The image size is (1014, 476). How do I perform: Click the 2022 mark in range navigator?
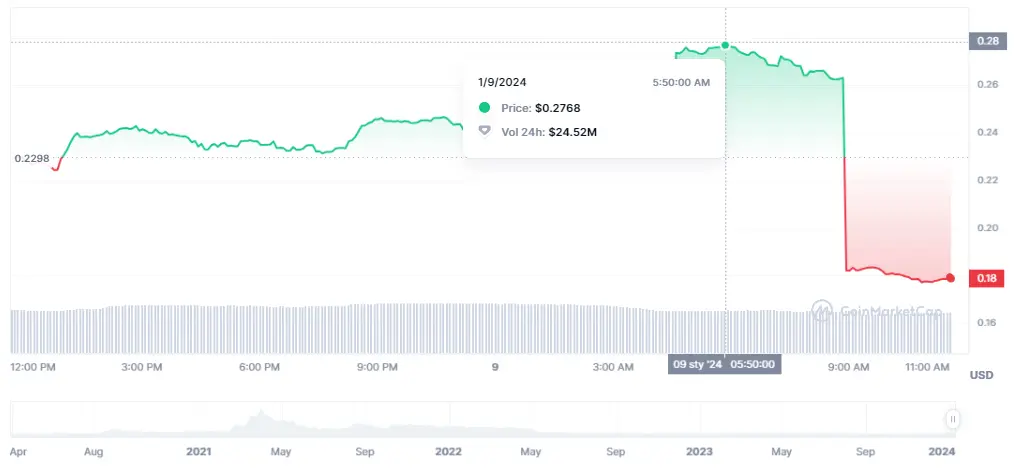tap(449, 451)
